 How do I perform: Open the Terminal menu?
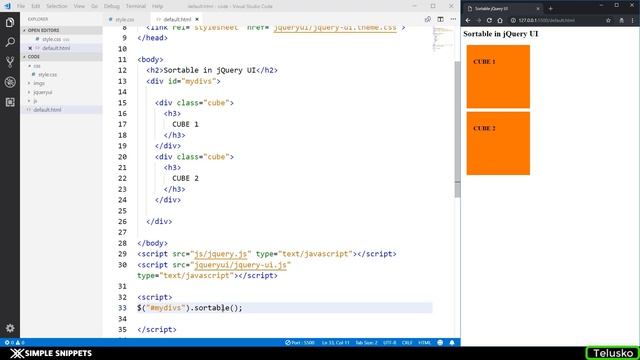tap(136, 6)
